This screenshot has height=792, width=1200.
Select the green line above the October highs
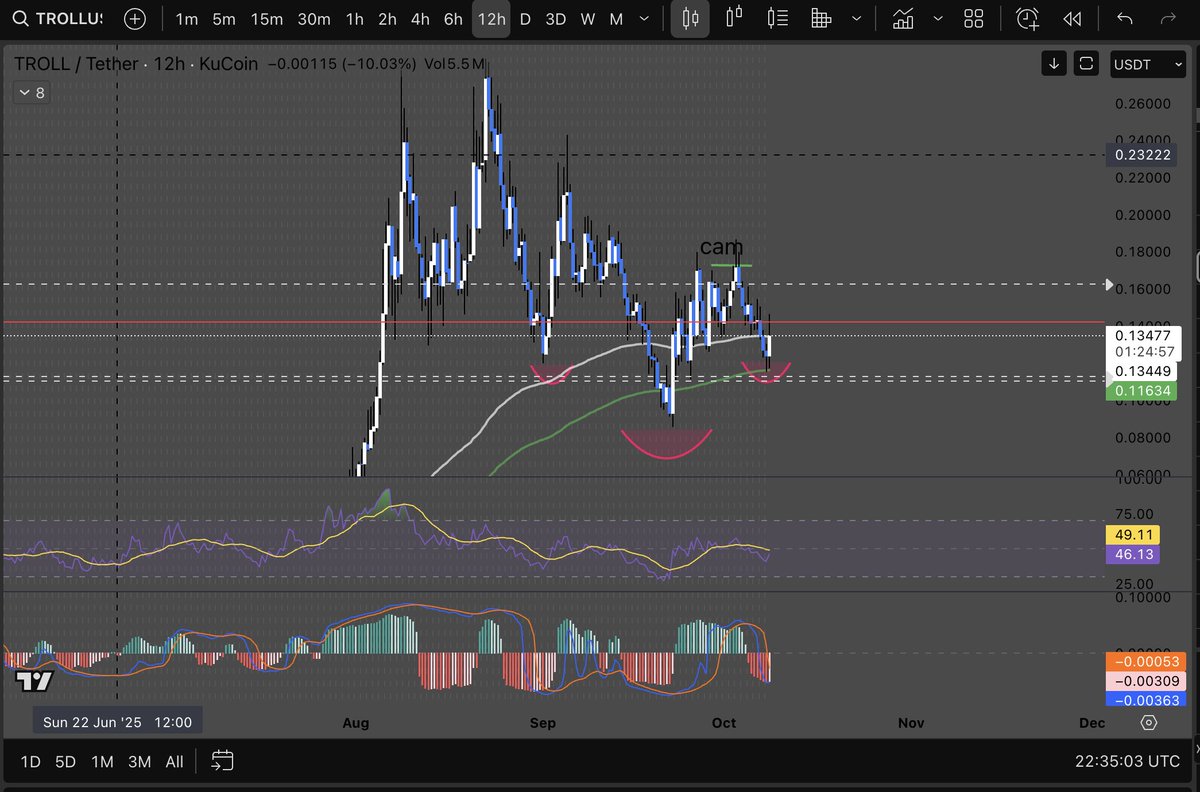point(730,265)
